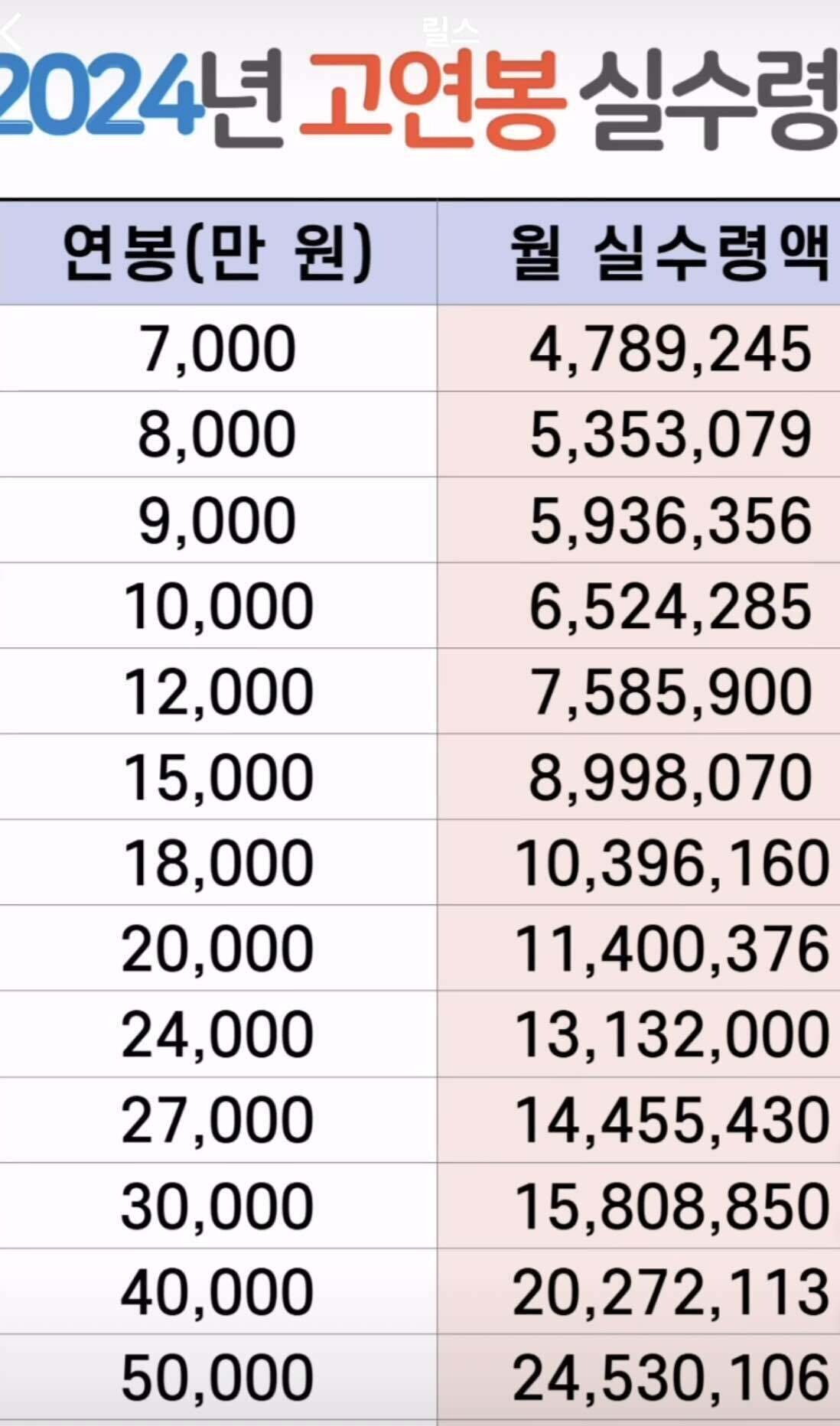Click the 15,808,850 amount cell
Image resolution: width=840 pixels, height=1426 pixels.
coord(639,1206)
